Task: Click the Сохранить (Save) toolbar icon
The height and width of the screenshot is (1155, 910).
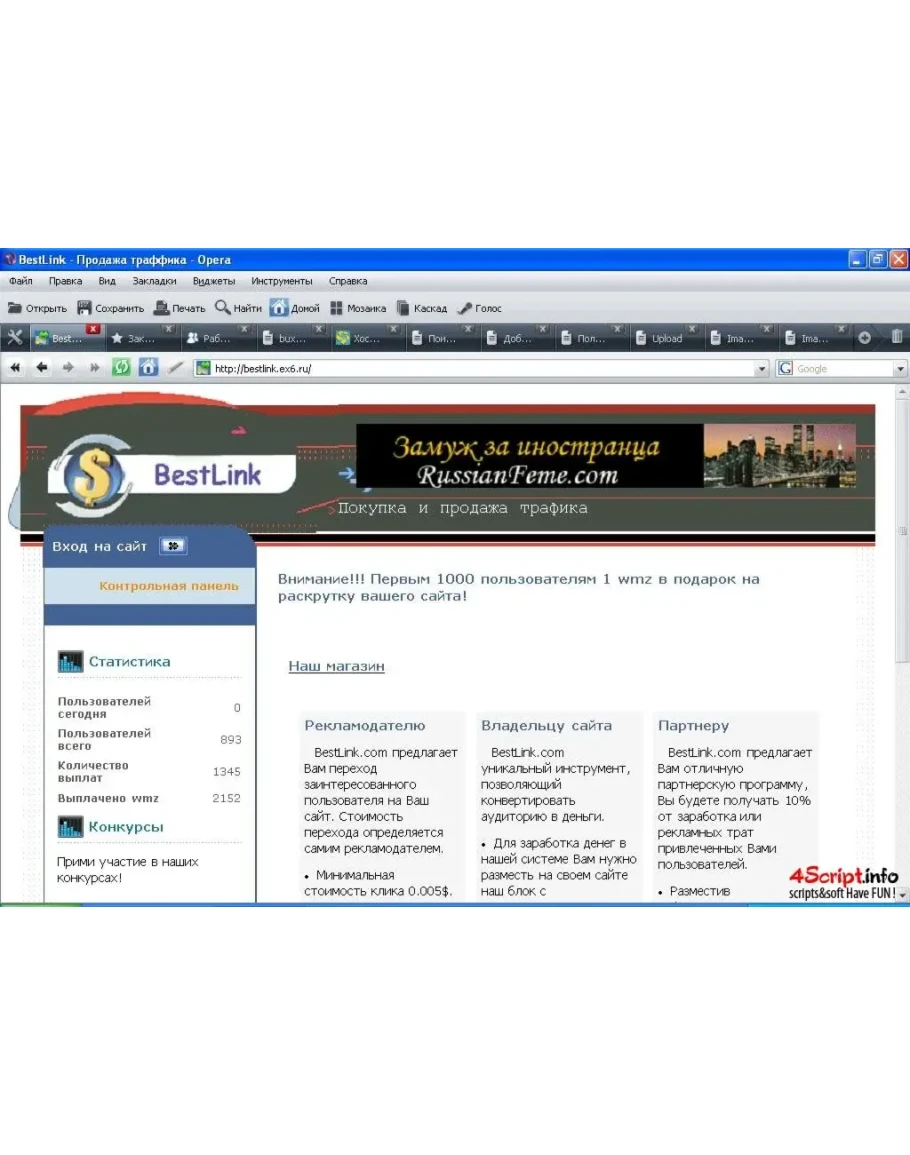Action: click(85, 308)
